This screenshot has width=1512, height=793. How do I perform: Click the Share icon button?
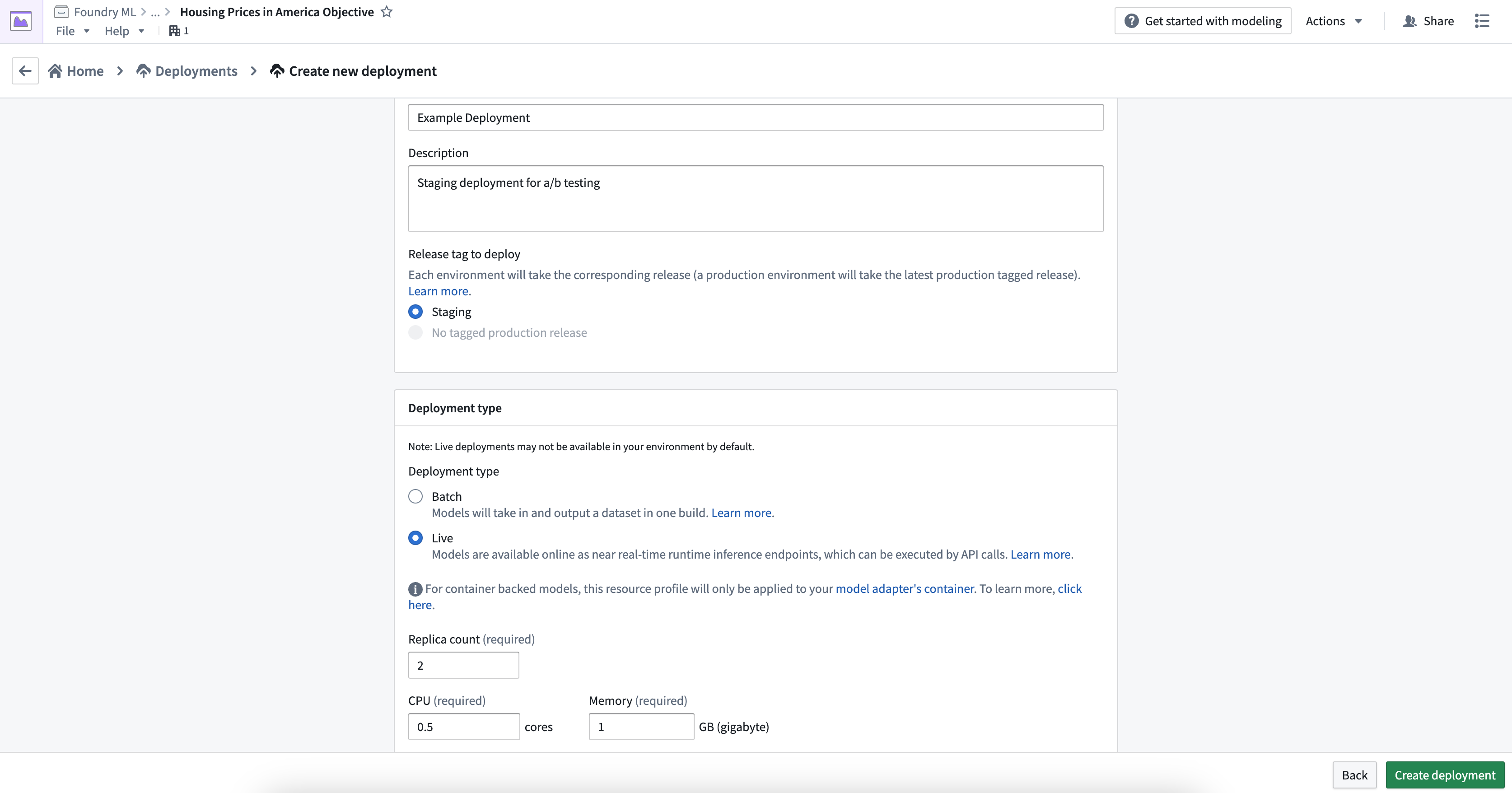(x=1411, y=20)
